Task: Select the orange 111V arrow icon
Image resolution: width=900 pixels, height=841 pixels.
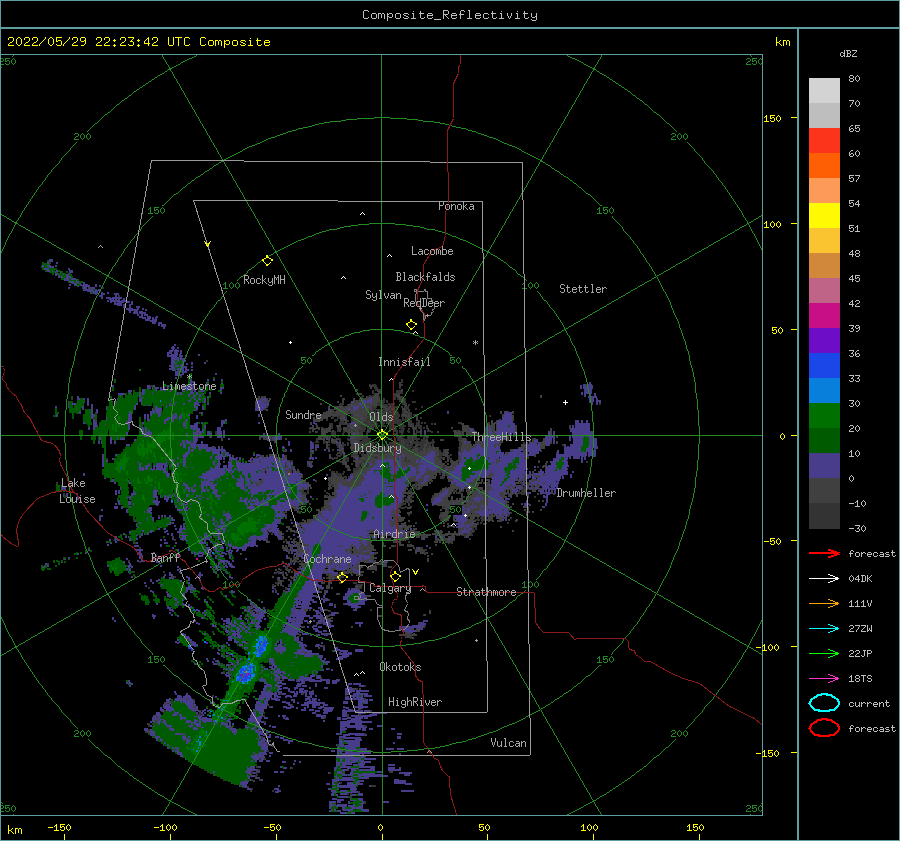Action: click(824, 603)
